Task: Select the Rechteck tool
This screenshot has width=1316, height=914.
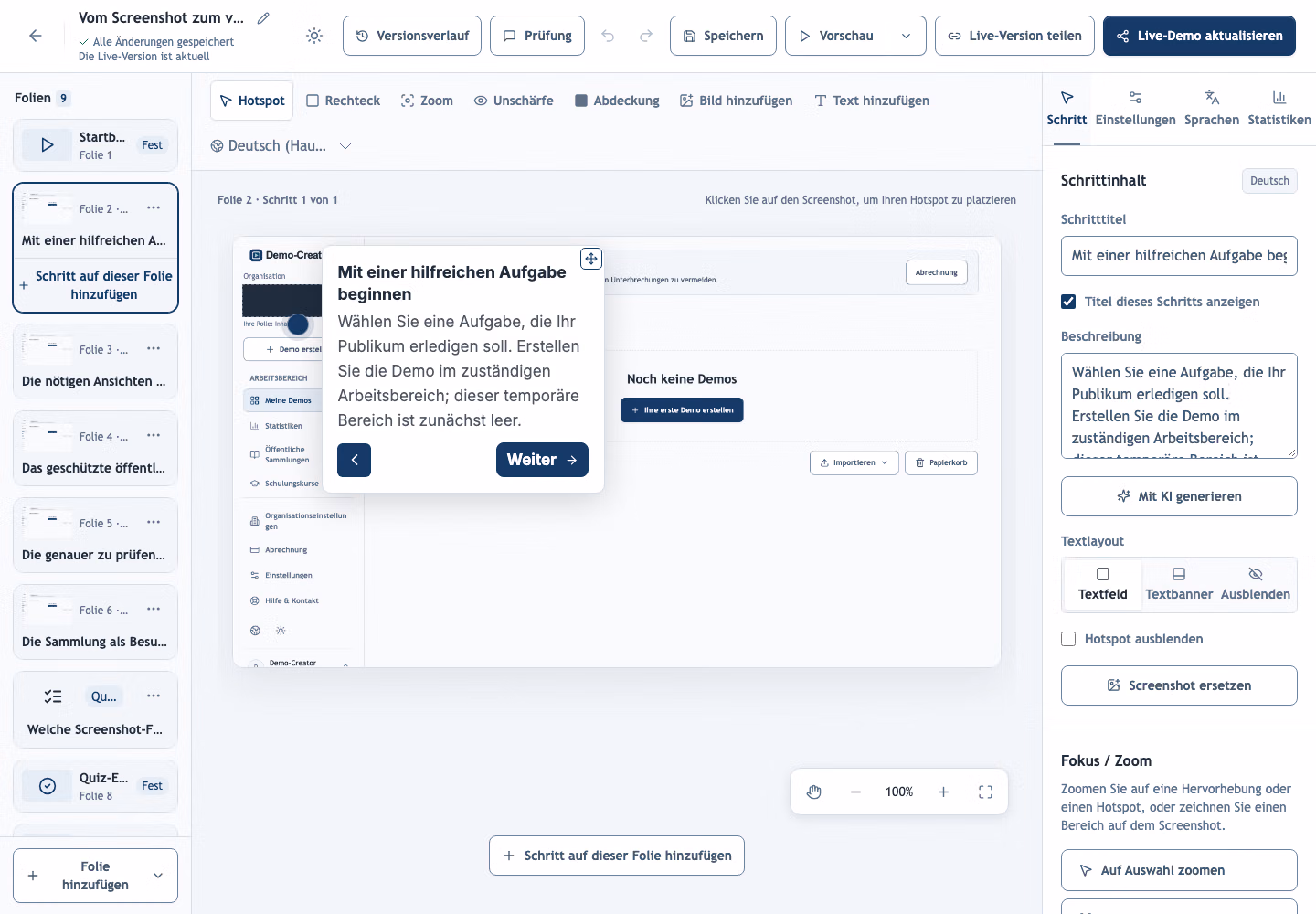Action: pyautogui.click(x=343, y=101)
